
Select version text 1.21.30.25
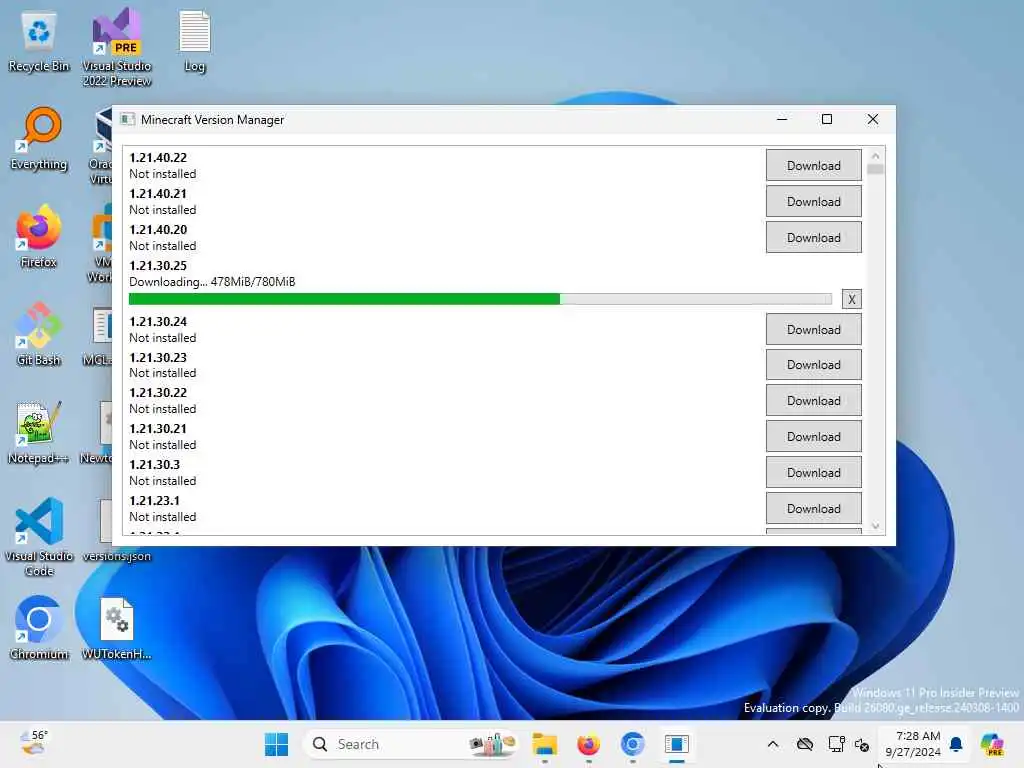(x=158, y=266)
